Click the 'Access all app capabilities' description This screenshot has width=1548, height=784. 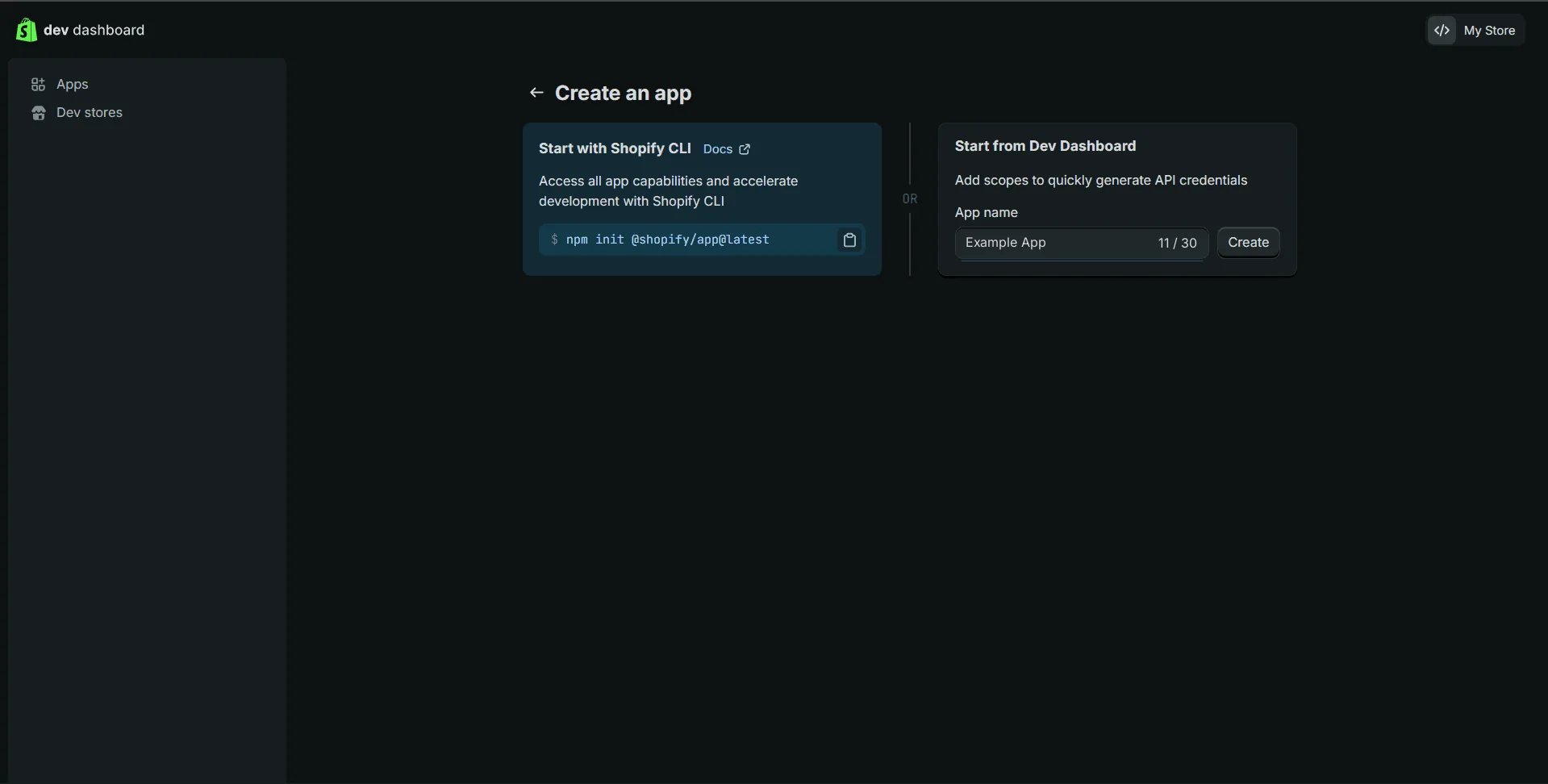(x=668, y=191)
